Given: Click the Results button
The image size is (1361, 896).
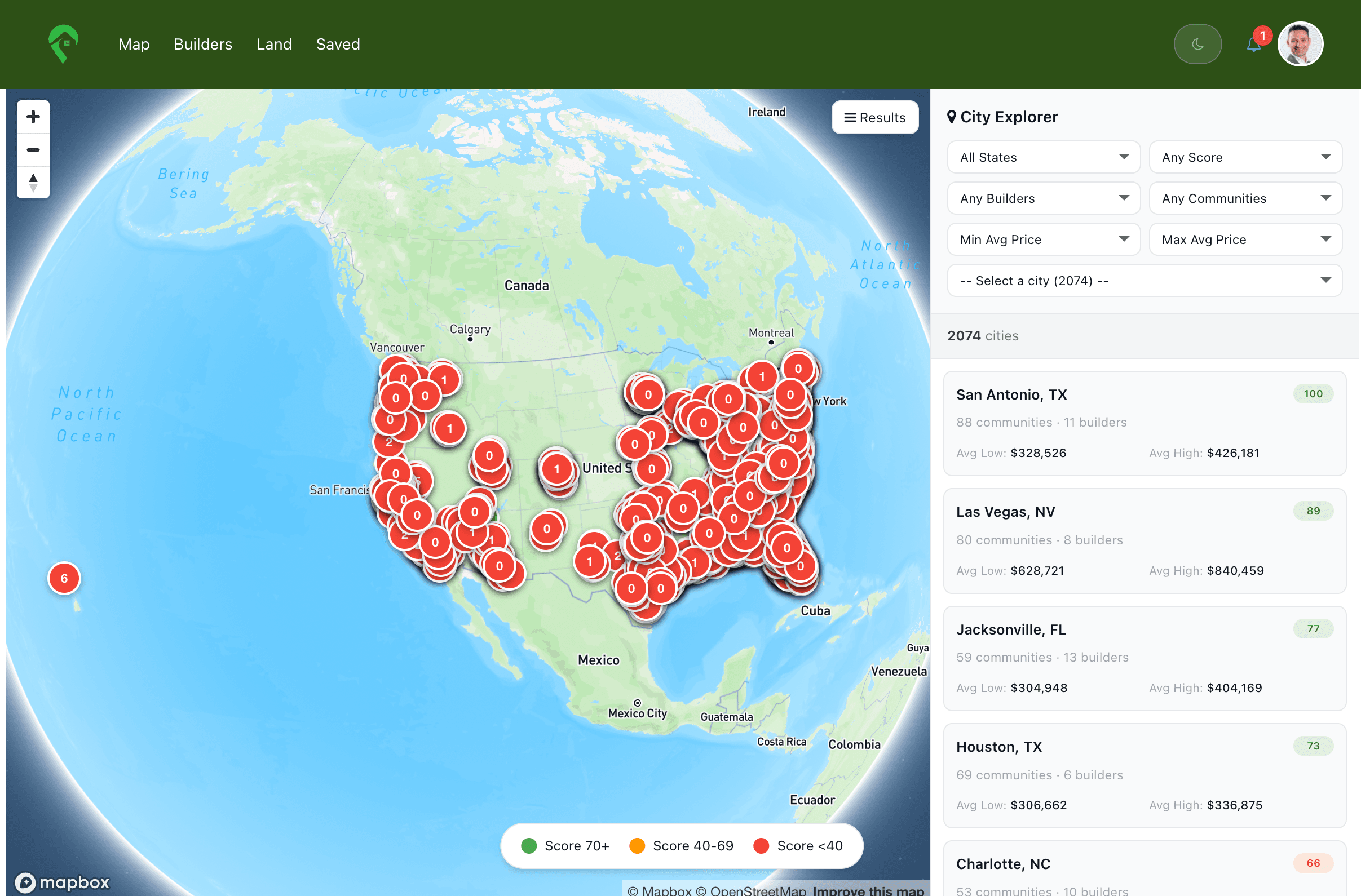Looking at the screenshot, I should (874, 118).
